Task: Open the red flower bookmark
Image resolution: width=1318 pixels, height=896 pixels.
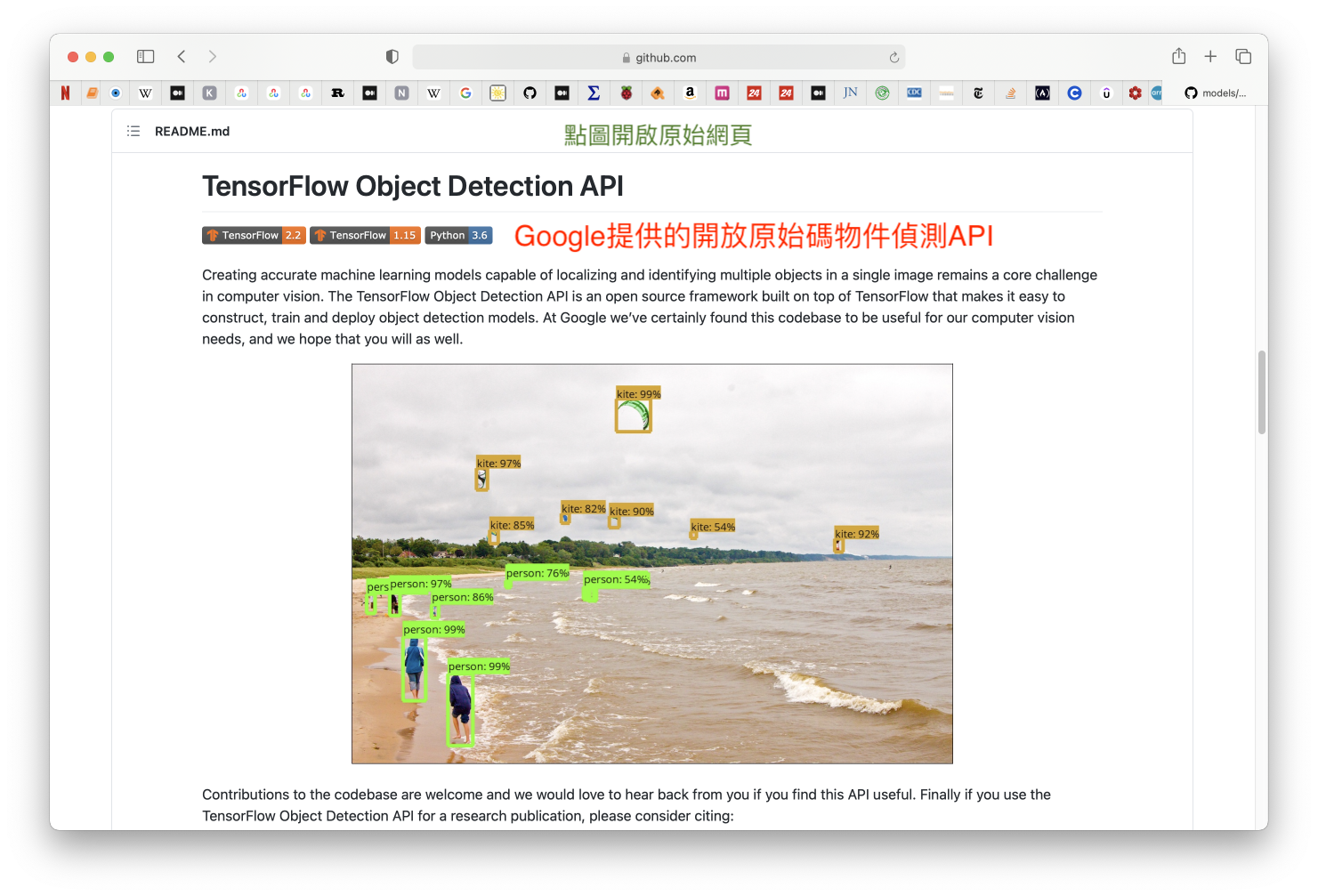Action: (1135, 93)
